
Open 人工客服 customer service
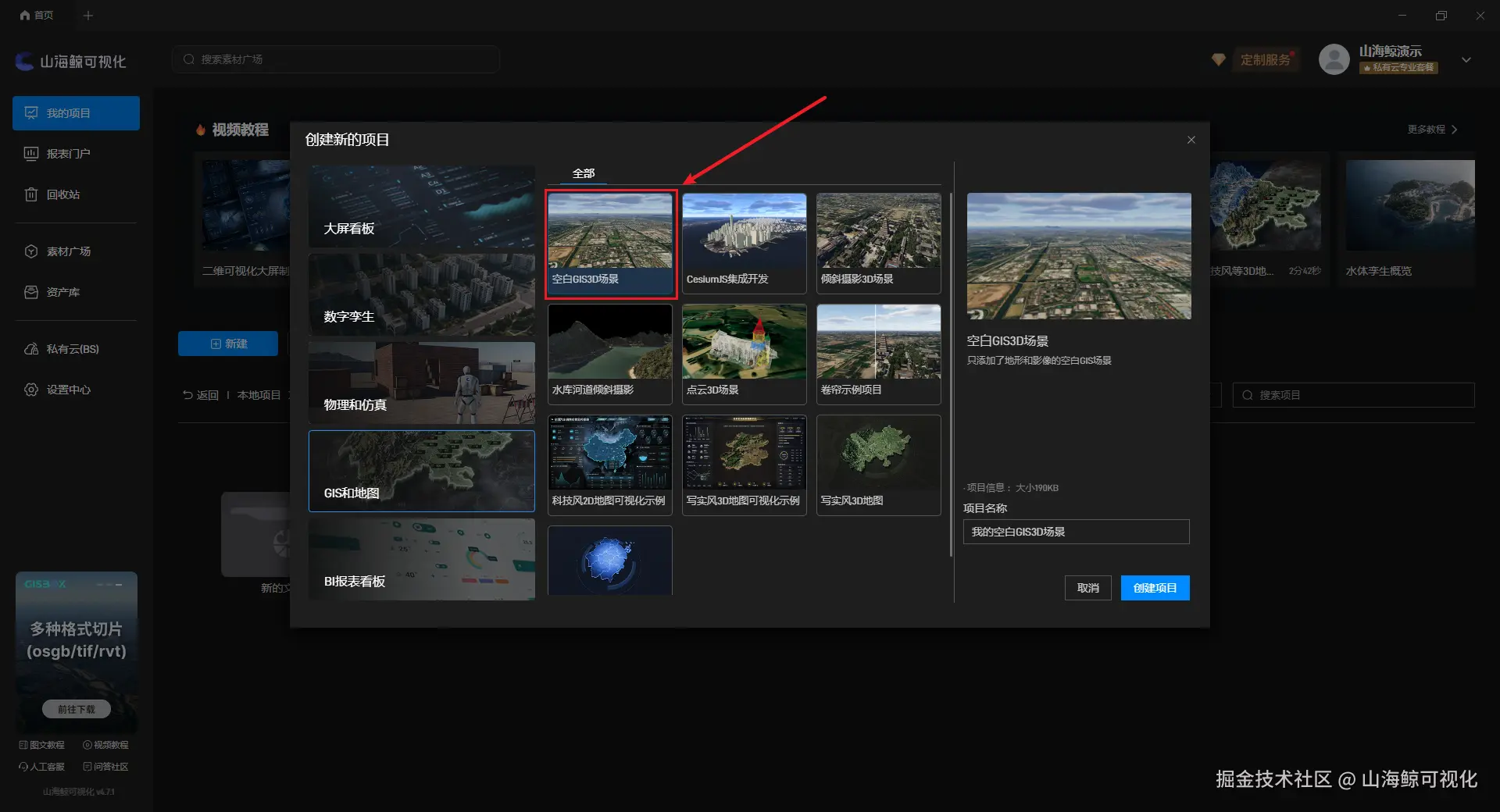[x=42, y=767]
